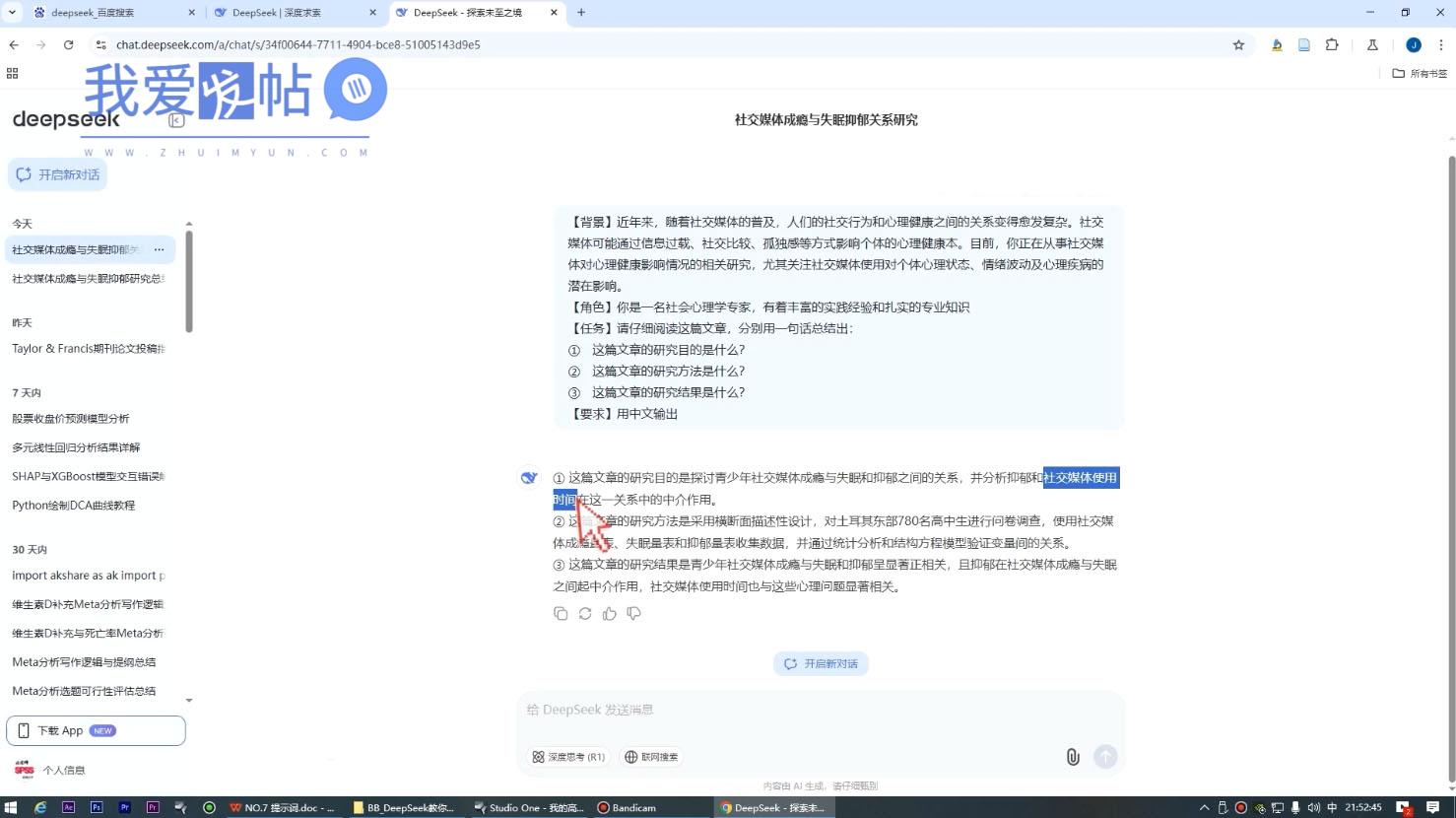Open chat SHAP与XGBoost模型交互错误

(89, 476)
